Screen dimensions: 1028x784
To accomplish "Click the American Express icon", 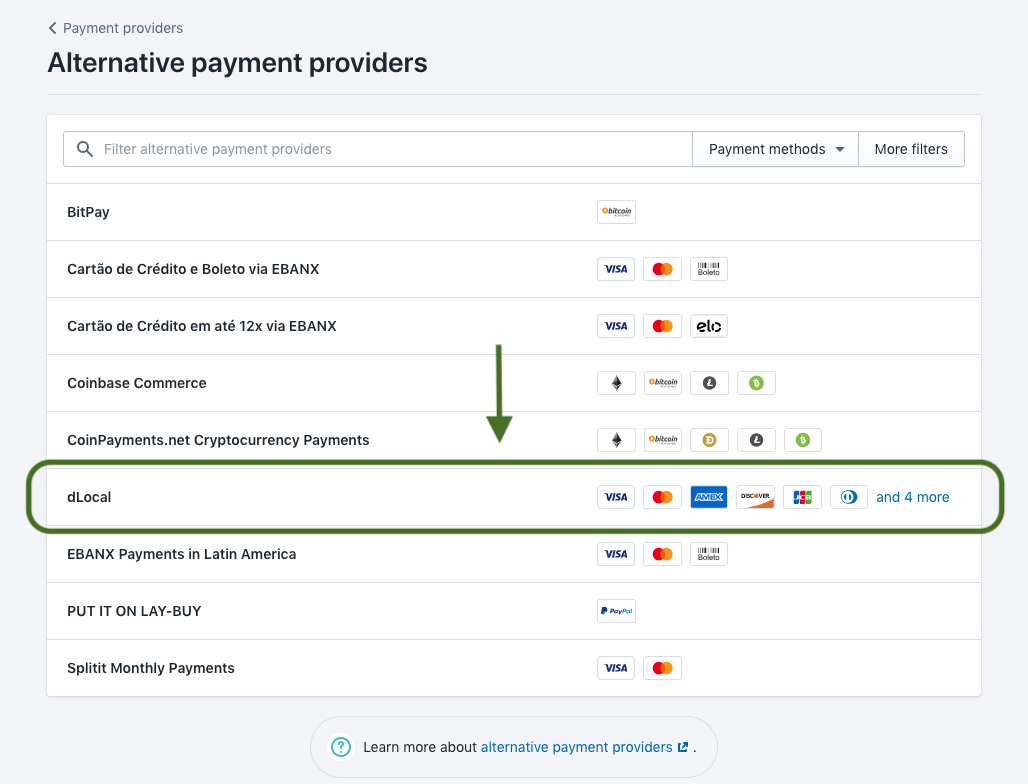I will click(x=709, y=497).
